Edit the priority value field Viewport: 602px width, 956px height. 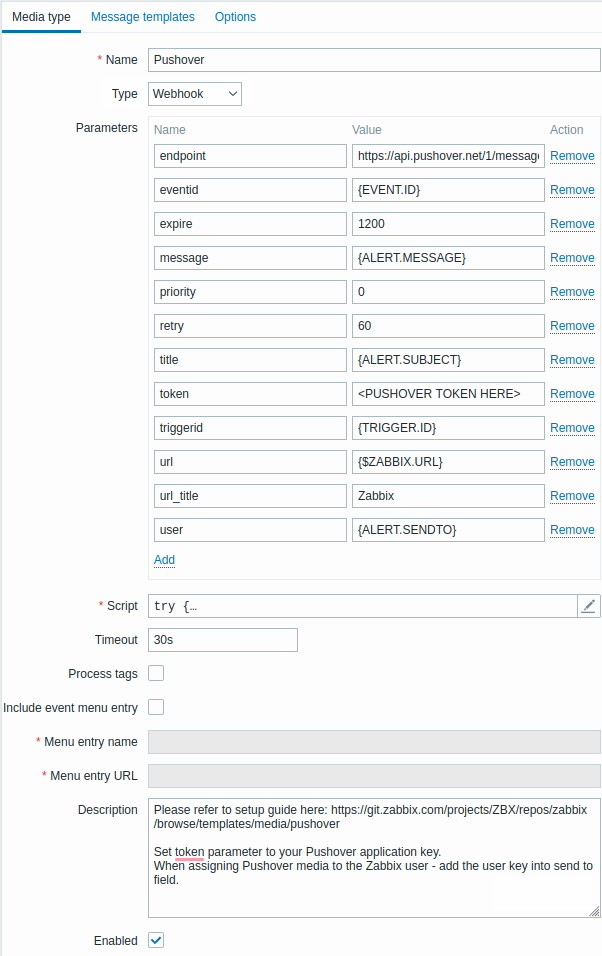448,292
